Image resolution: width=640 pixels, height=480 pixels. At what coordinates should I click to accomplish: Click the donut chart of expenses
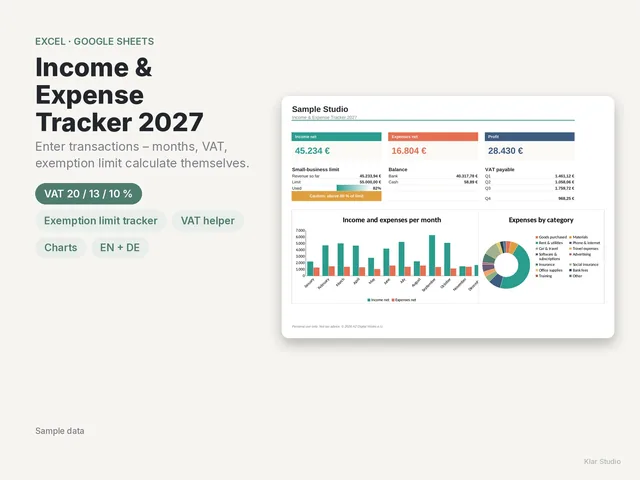coord(506,265)
